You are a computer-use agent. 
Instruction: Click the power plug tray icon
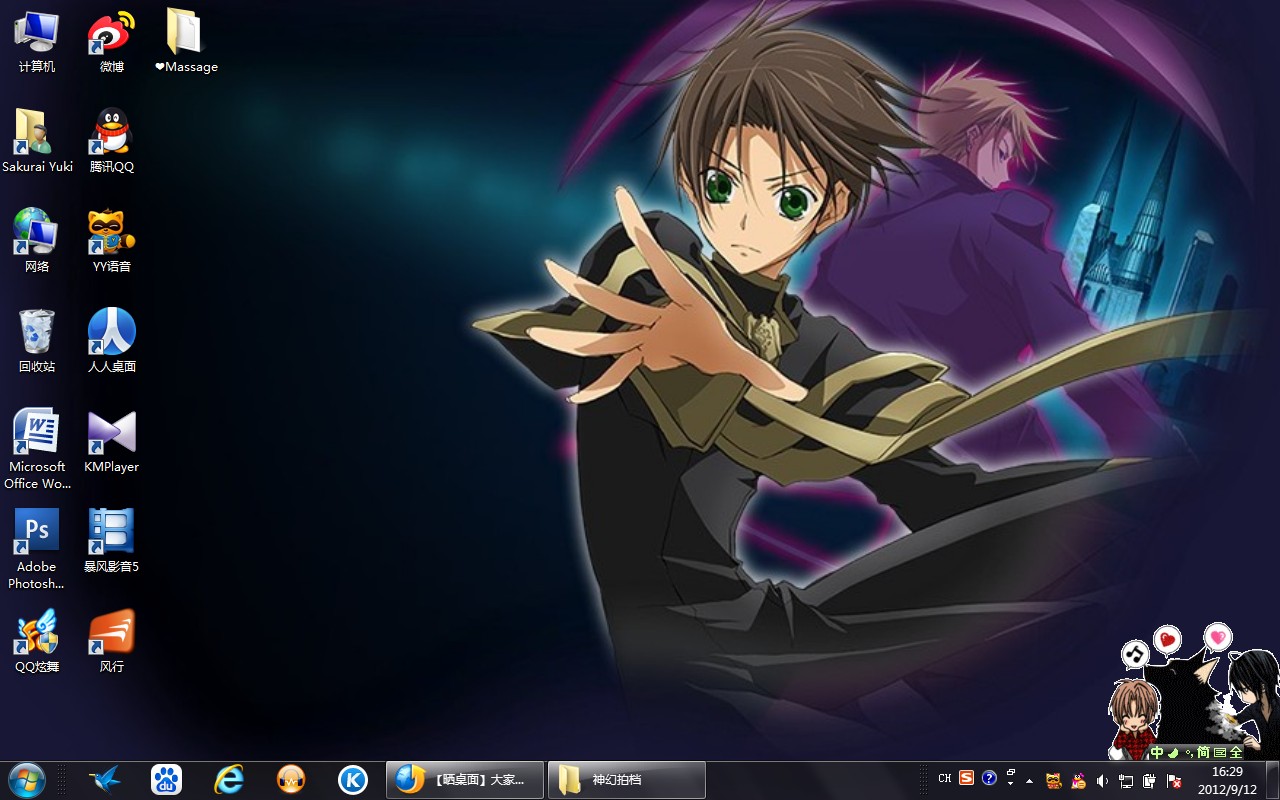[x=1150, y=781]
